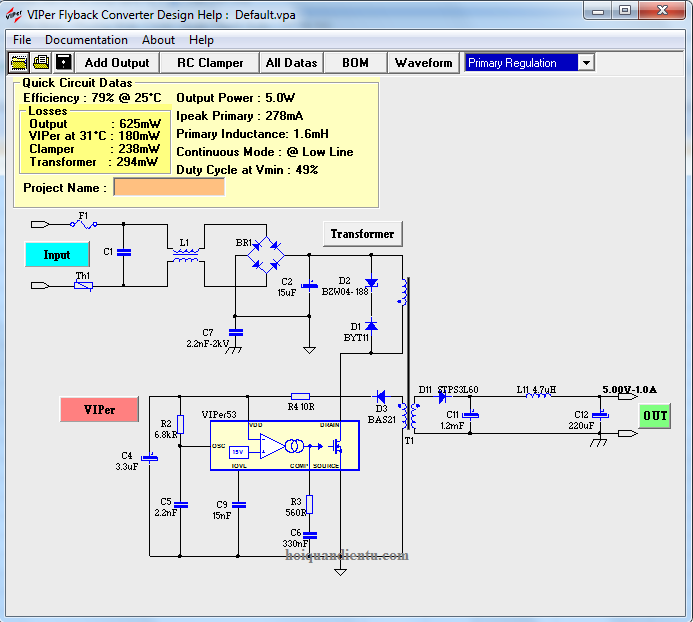Viewport: 693px width, 622px height.
Task: Click the R4 10R resistor symbol
Action: point(301,397)
